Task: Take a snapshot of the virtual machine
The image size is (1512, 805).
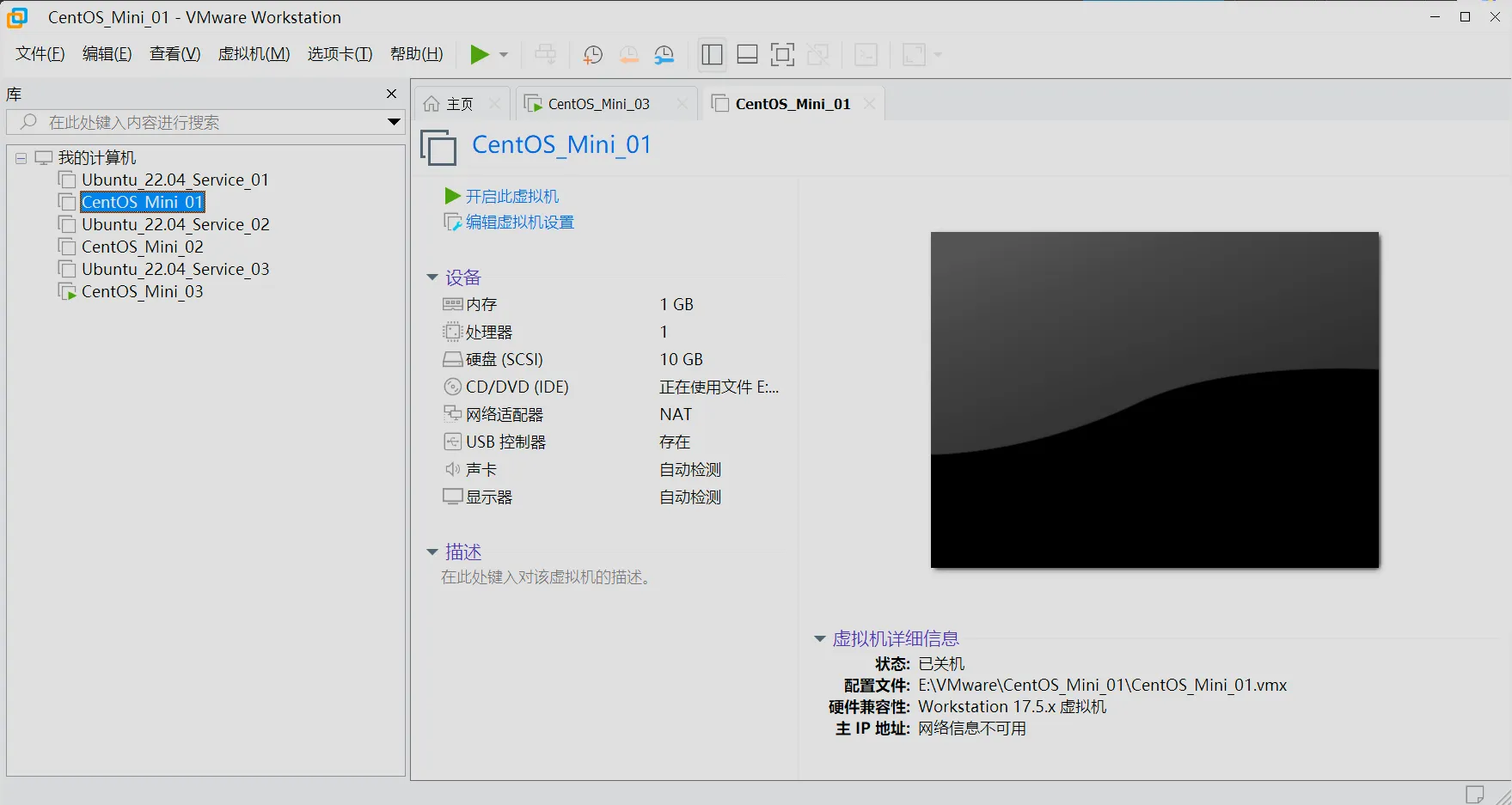Action: [592, 54]
